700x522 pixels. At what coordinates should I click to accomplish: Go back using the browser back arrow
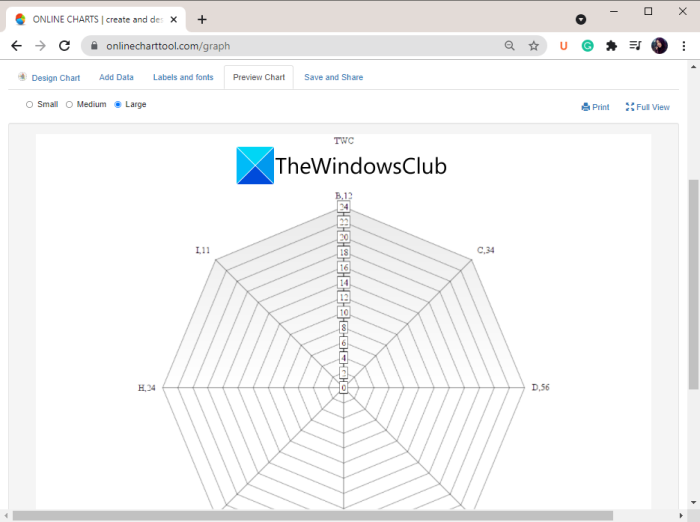(17, 46)
